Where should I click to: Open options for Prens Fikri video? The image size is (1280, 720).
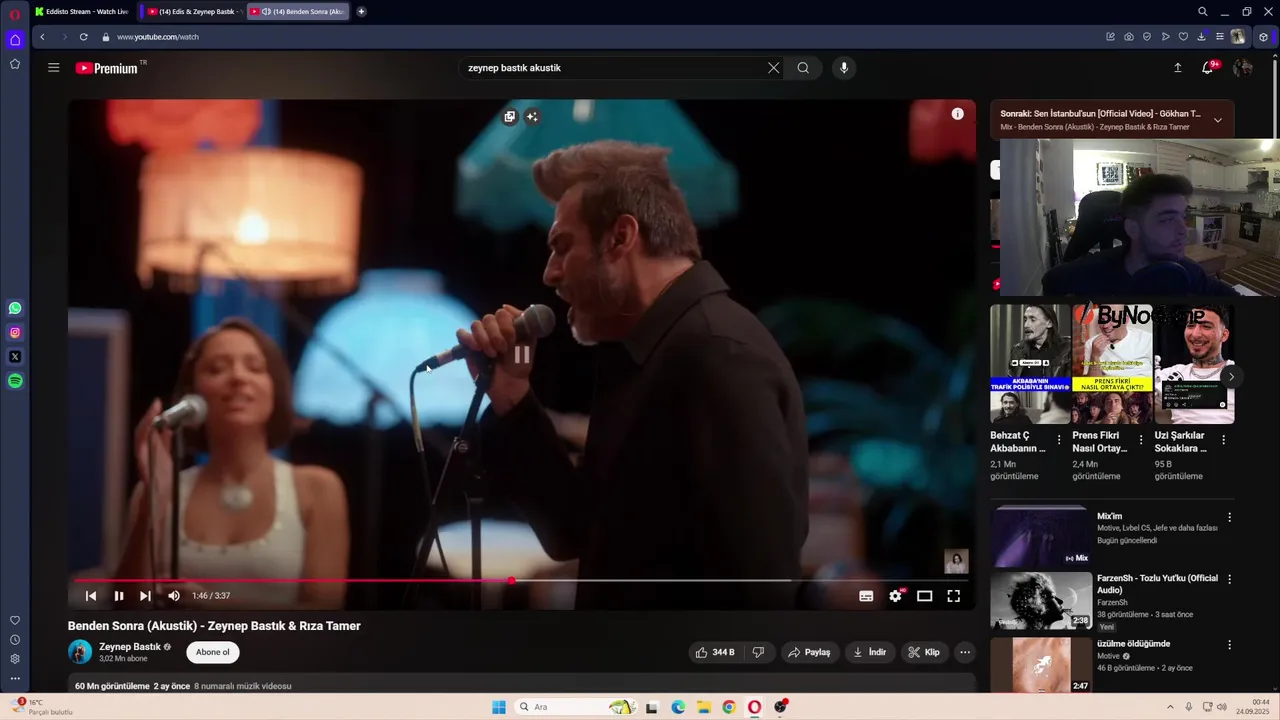pos(1141,440)
